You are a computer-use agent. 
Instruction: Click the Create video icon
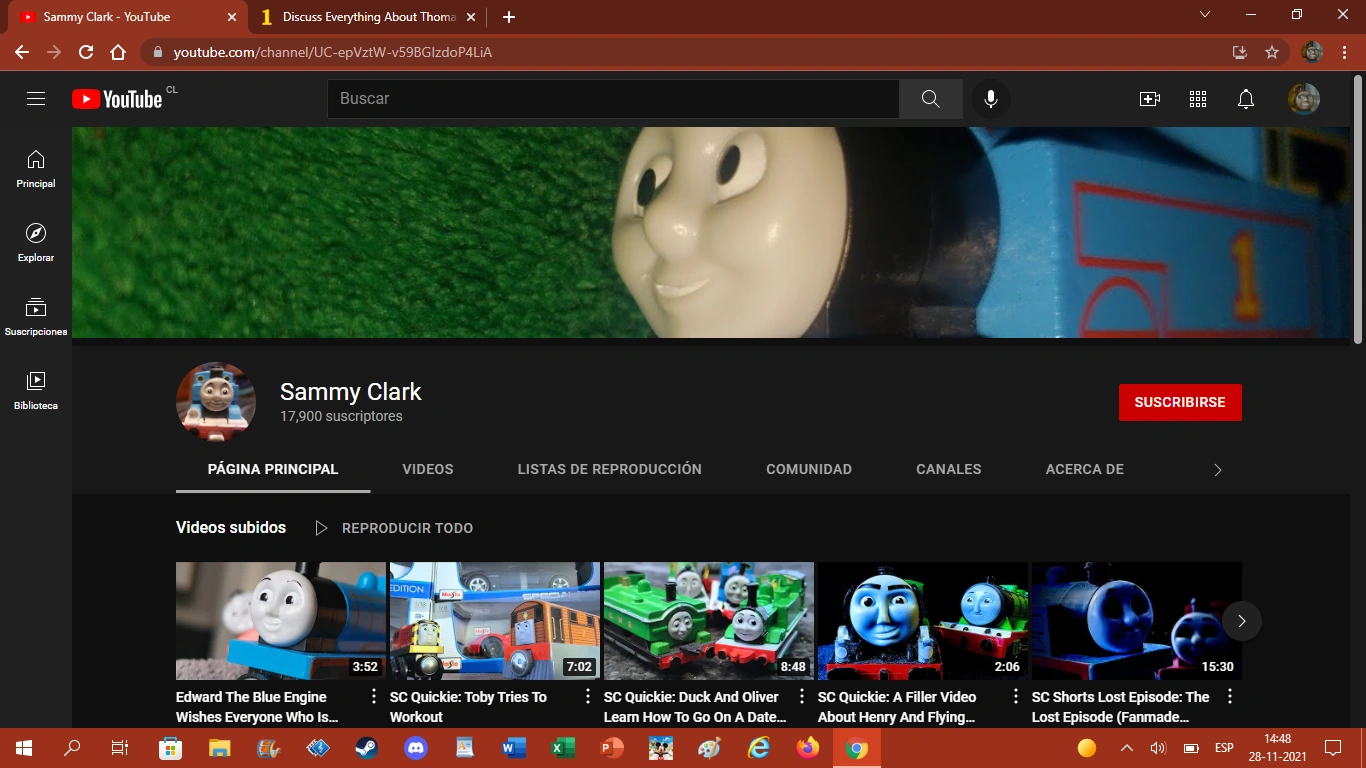(1150, 98)
